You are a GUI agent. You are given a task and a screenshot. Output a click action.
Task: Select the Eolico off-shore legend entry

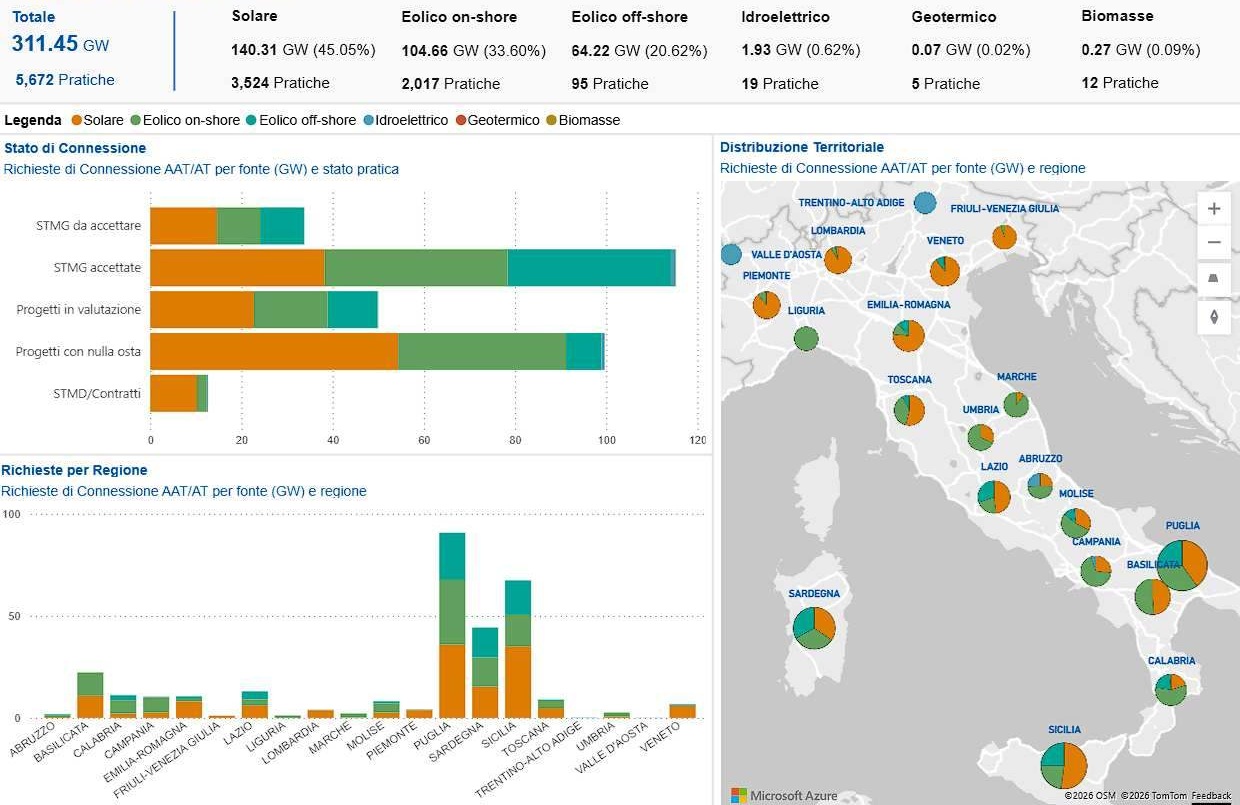[x=300, y=120]
